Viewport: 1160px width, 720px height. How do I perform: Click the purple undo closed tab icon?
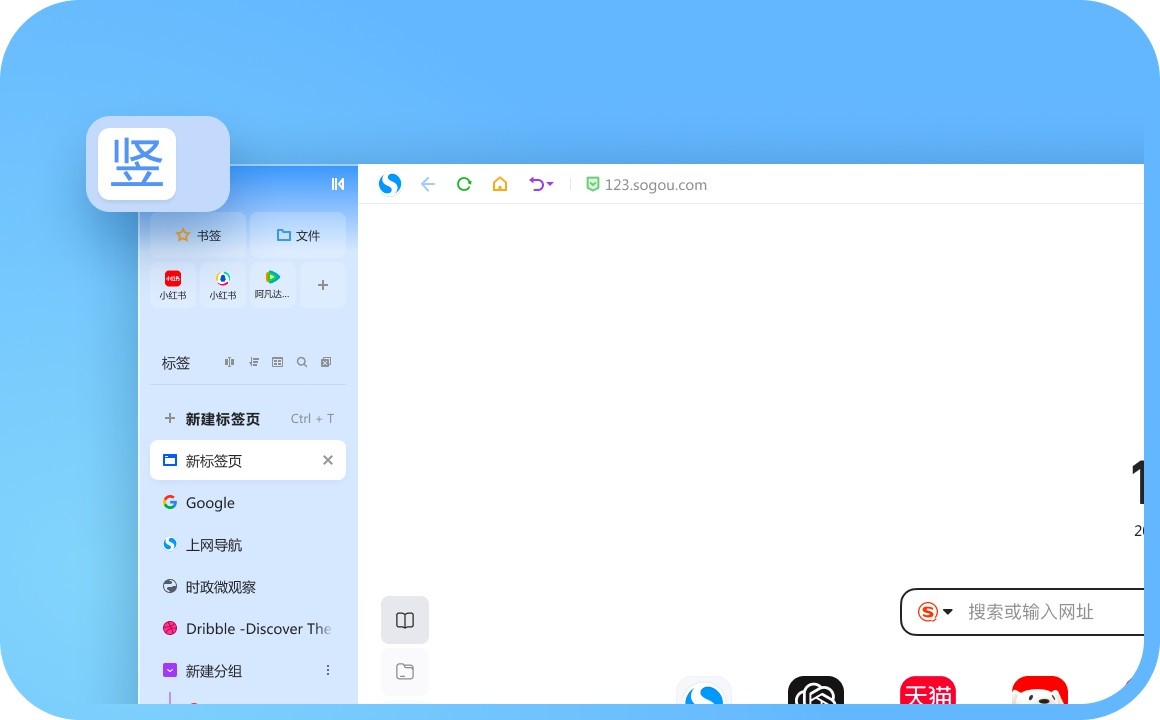[536, 184]
